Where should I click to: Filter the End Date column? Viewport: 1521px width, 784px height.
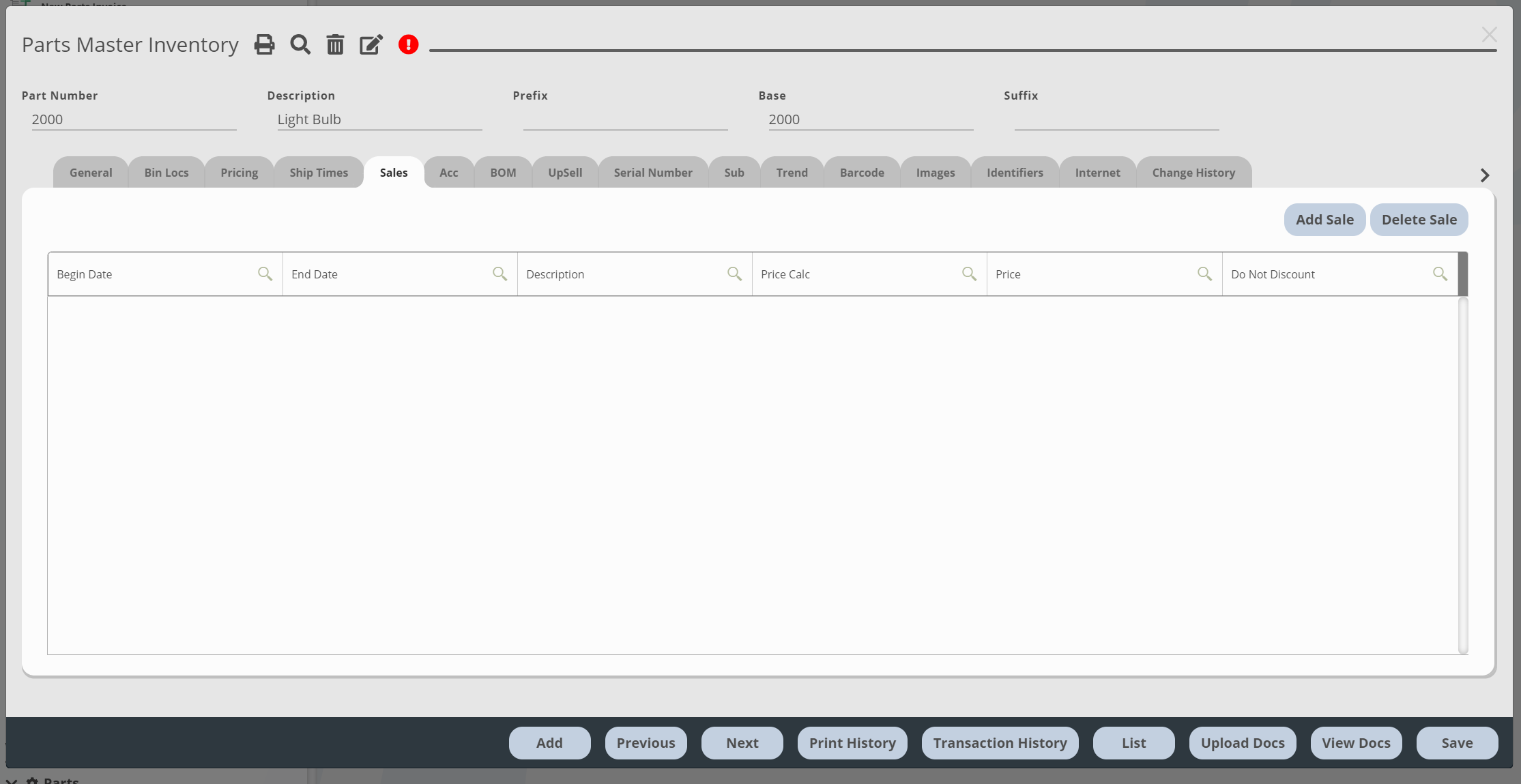[x=500, y=274]
